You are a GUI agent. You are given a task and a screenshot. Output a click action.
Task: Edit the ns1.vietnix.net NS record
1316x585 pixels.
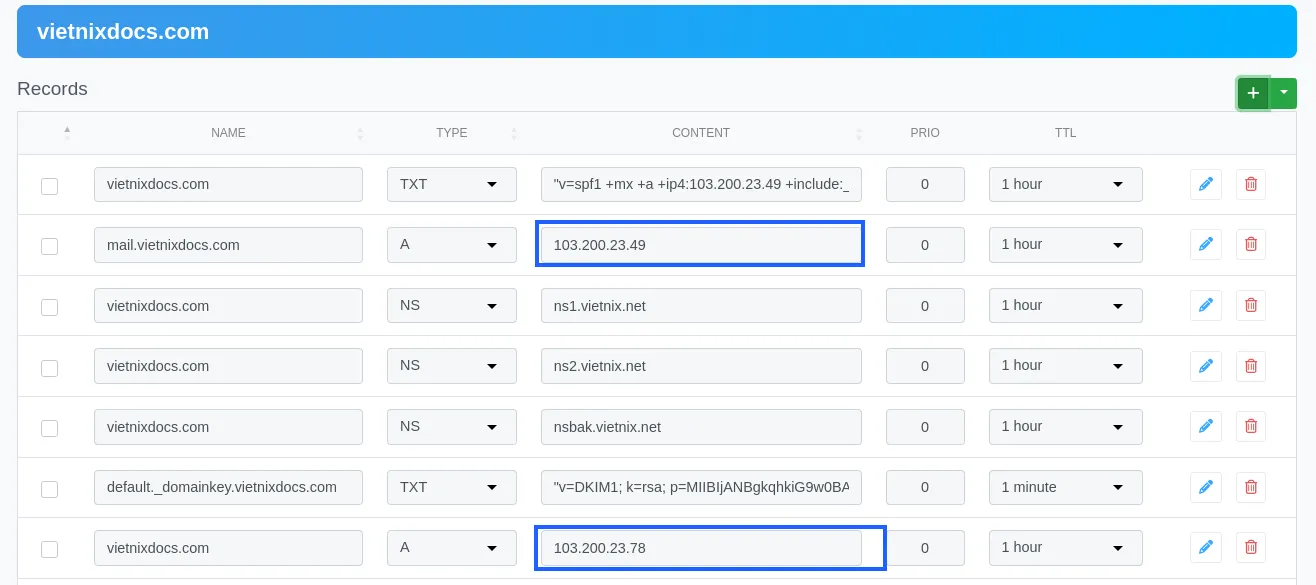tap(1206, 305)
